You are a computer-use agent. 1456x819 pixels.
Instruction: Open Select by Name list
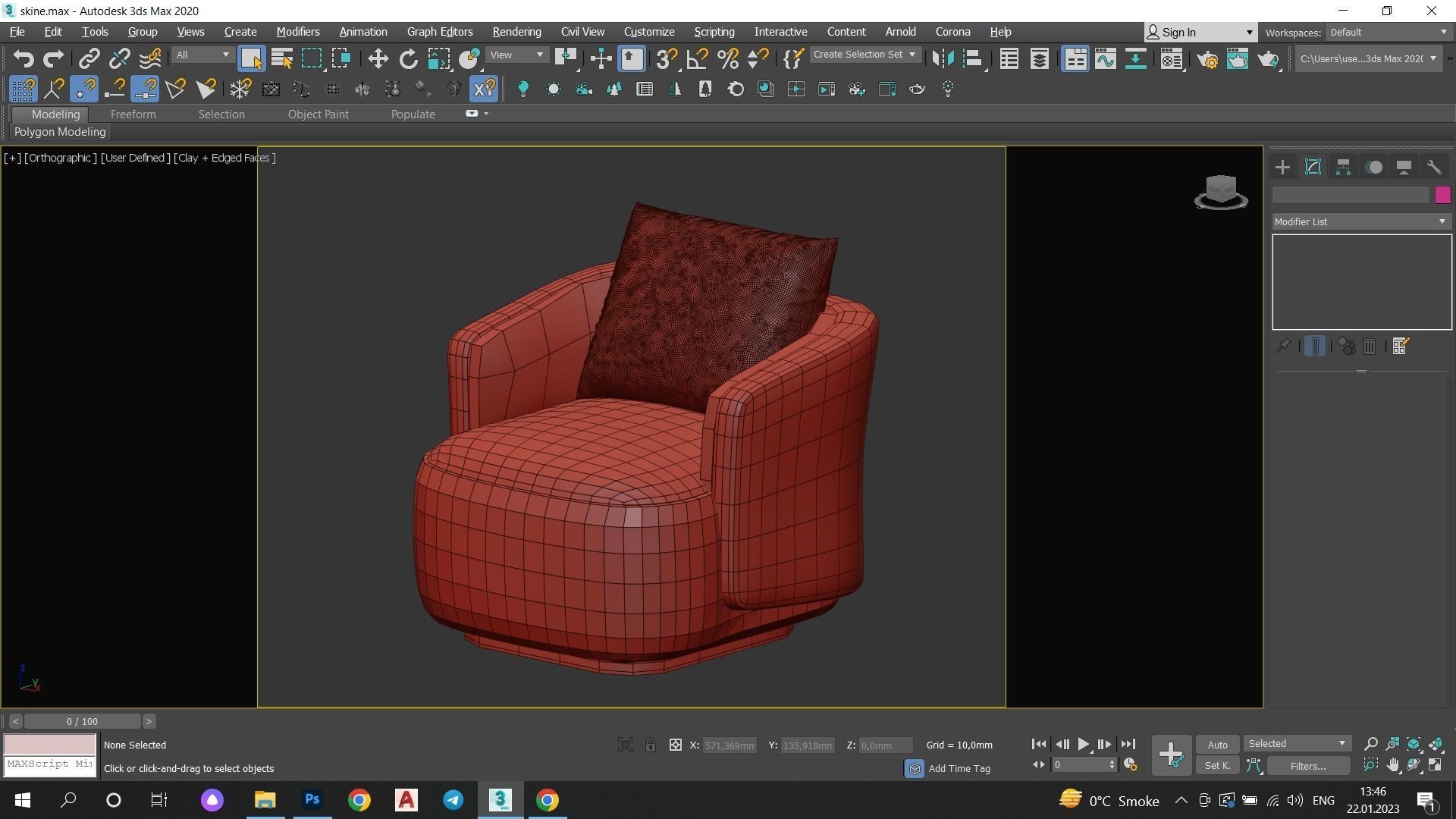point(281,58)
